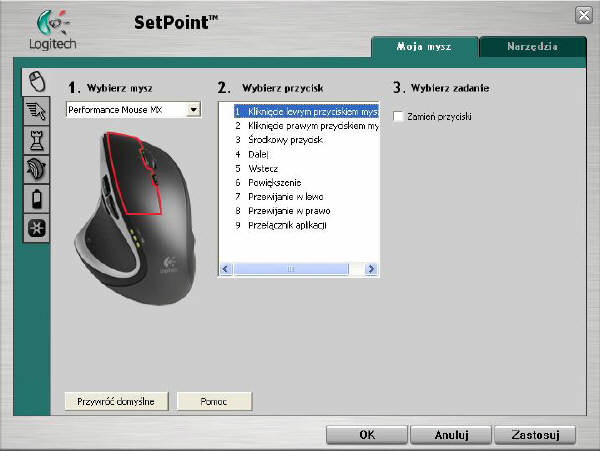Open help with the Pomoc button
This screenshot has height=451, width=600.
click(x=214, y=401)
